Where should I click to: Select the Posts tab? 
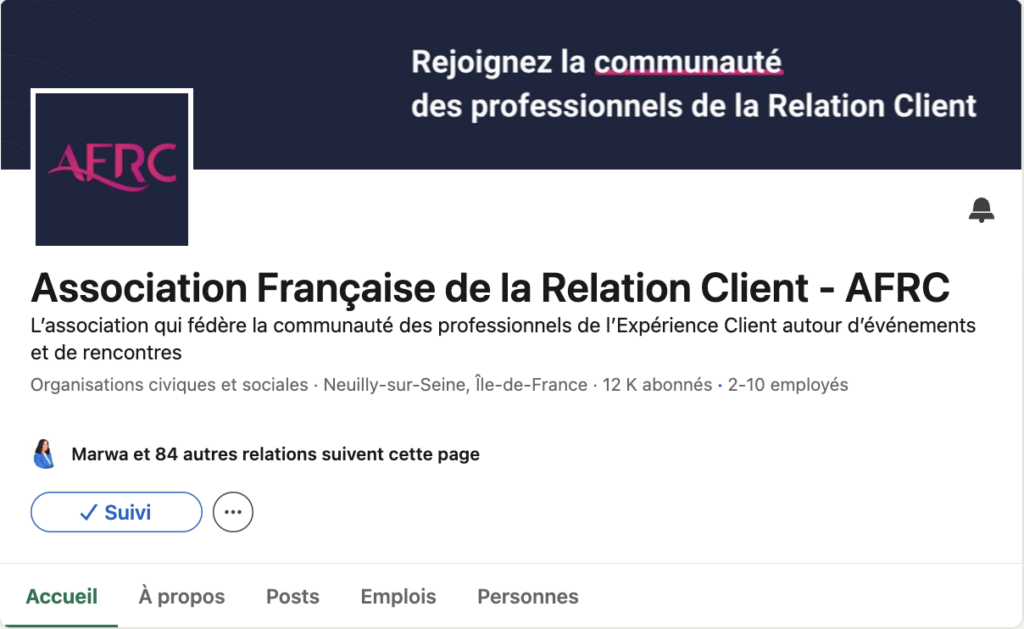click(293, 597)
